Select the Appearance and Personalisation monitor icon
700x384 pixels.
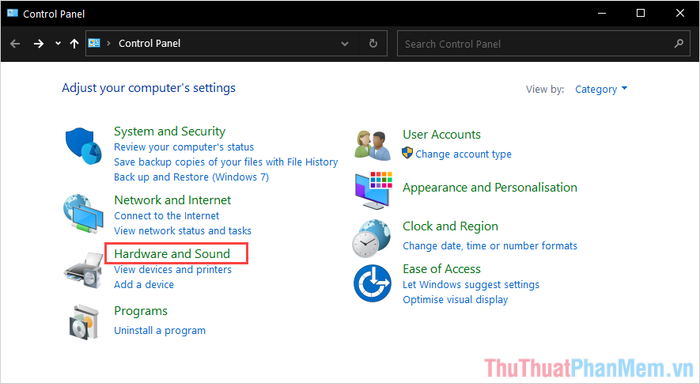(x=373, y=190)
